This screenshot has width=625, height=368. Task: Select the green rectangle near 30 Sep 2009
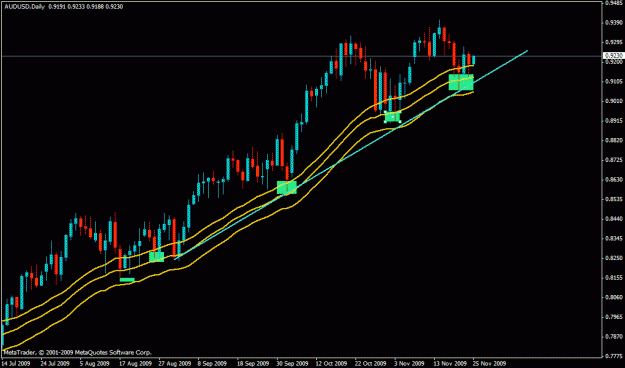[287, 187]
